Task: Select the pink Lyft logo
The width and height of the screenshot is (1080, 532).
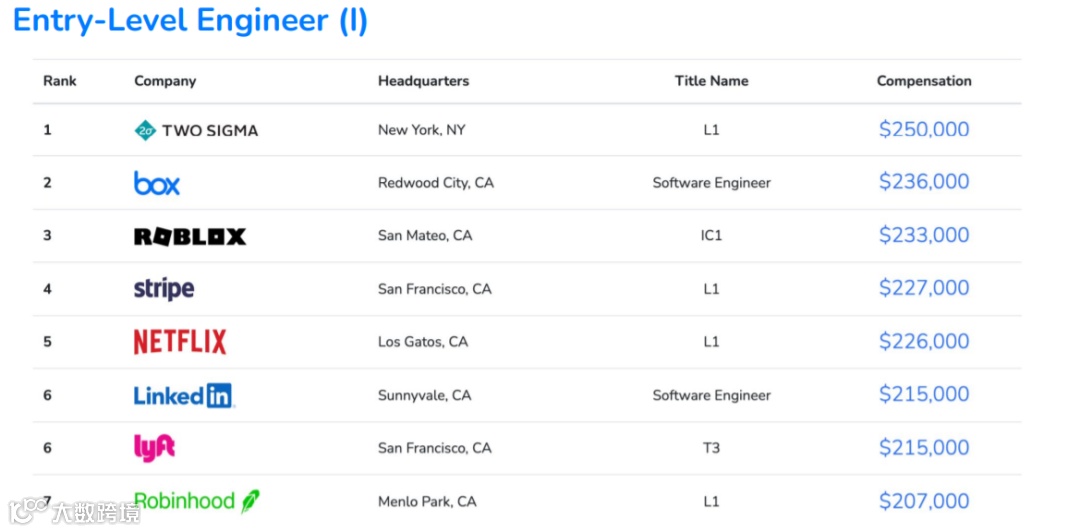Action: 154,448
